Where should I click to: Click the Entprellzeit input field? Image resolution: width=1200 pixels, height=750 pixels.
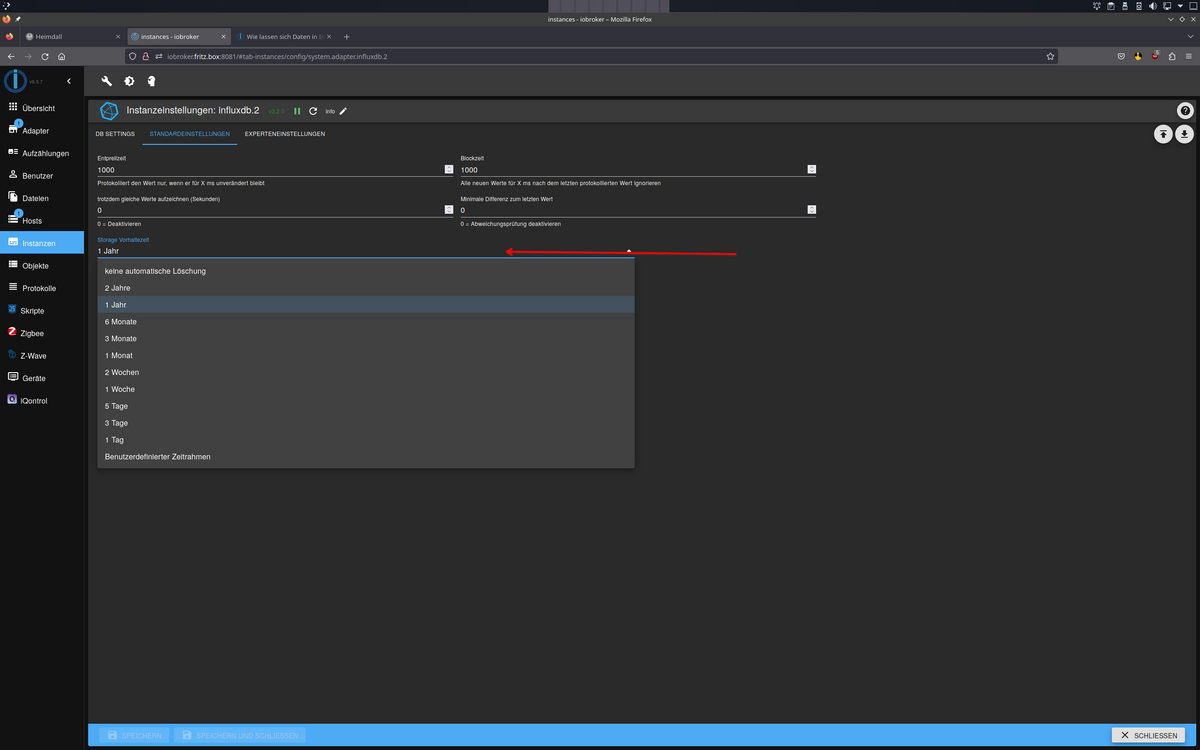click(x=275, y=170)
